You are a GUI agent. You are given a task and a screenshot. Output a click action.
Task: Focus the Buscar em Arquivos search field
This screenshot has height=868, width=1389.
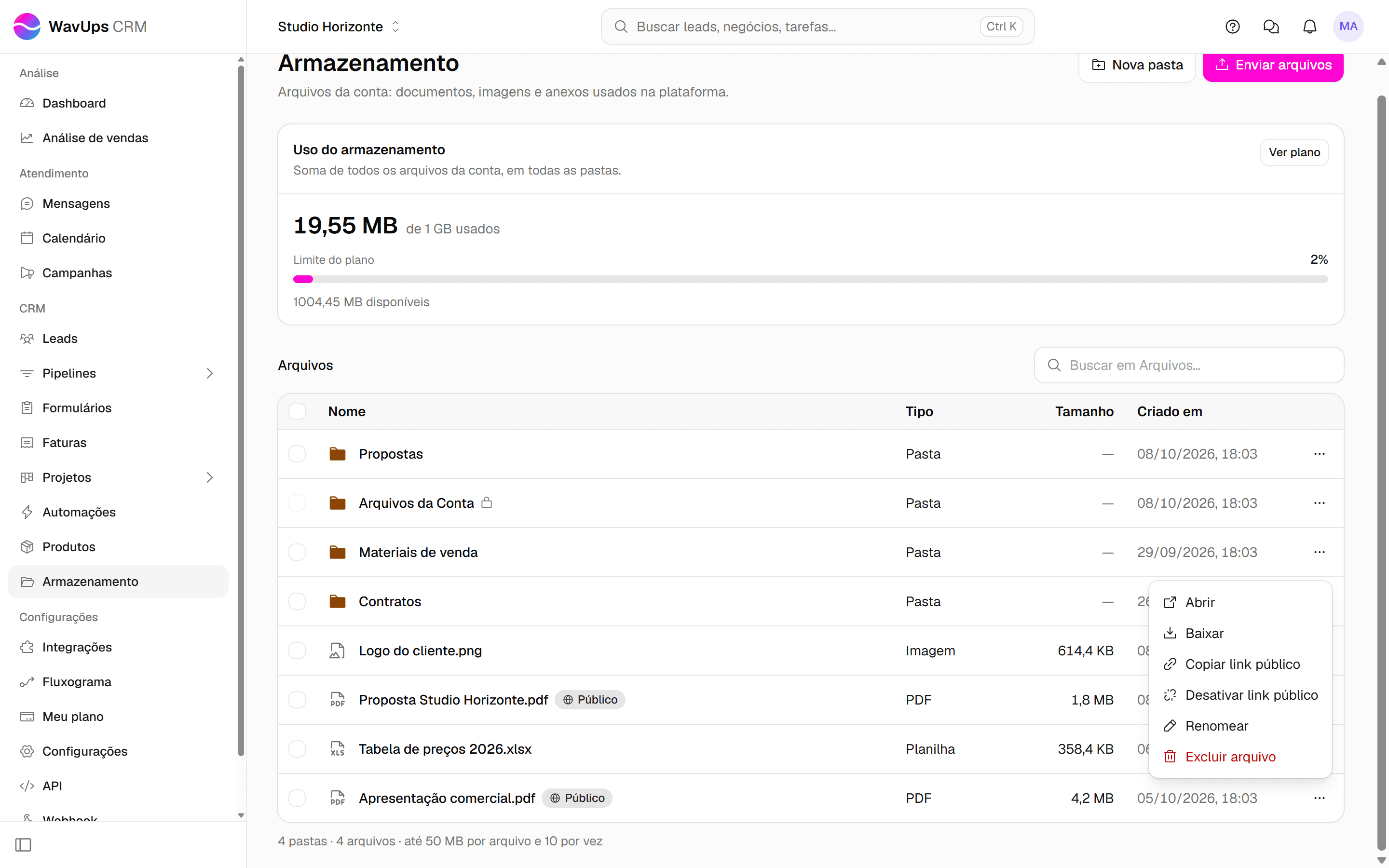[1189, 365]
